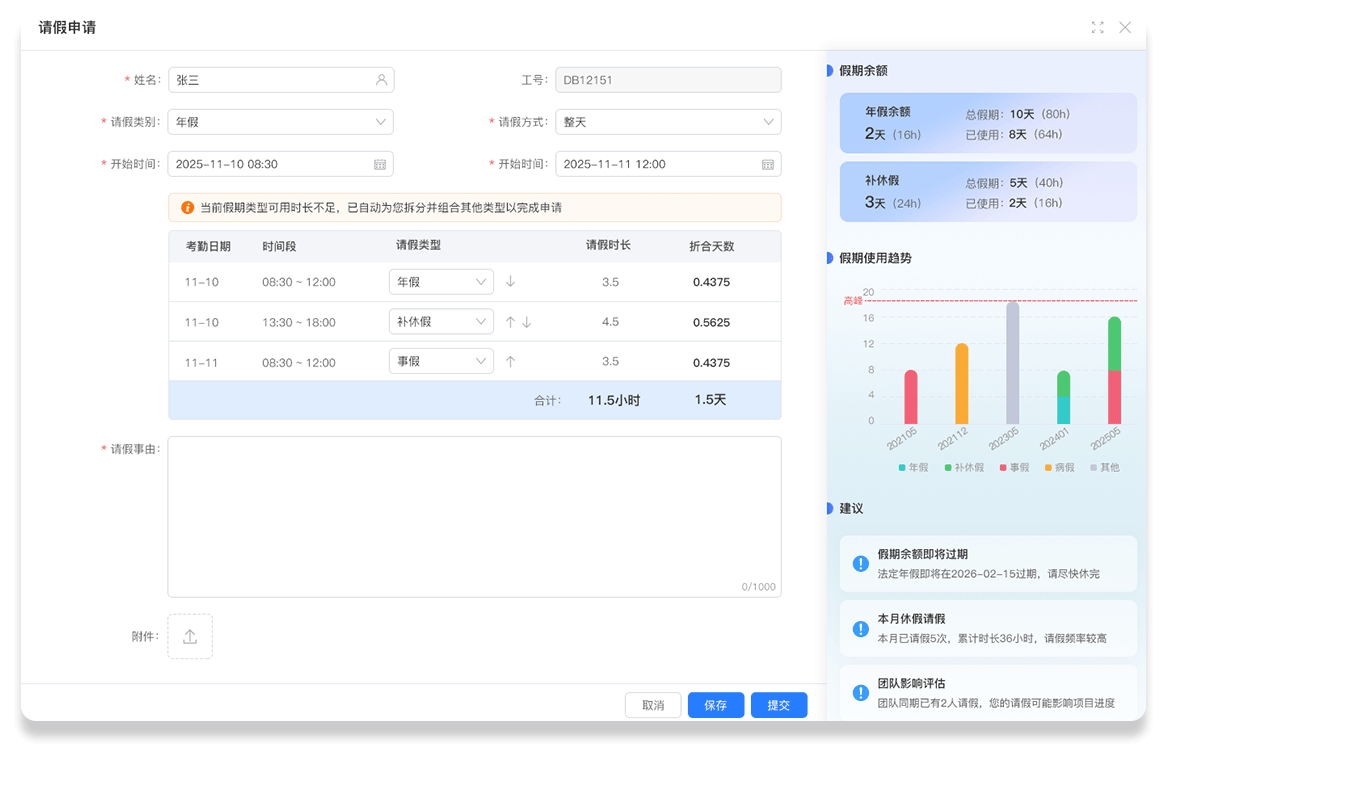Click the gray 202305 bar in the trend chart
The height and width of the screenshot is (795, 1353).
[x=1012, y=362]
